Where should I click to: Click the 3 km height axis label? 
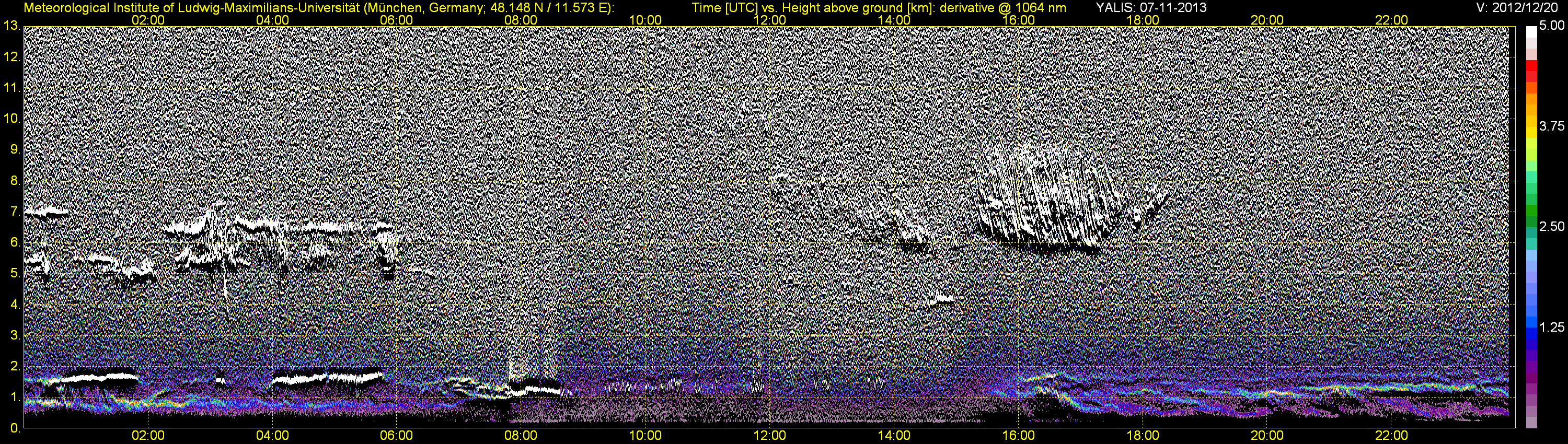tap(15, 336)
